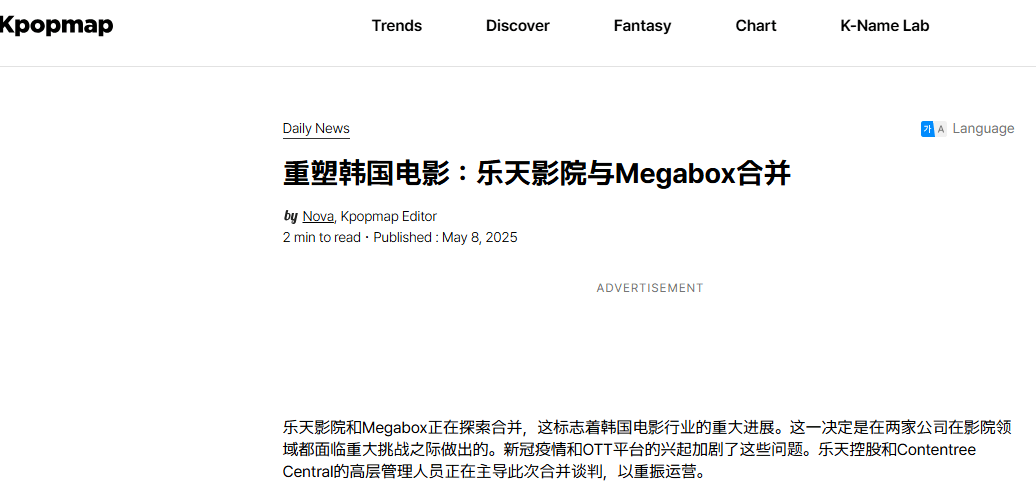Screen dimensions: 1036x485
Task: Click paragraph starting '乐天影院和Megabox正在探索合并'
Action: [647, 449]
